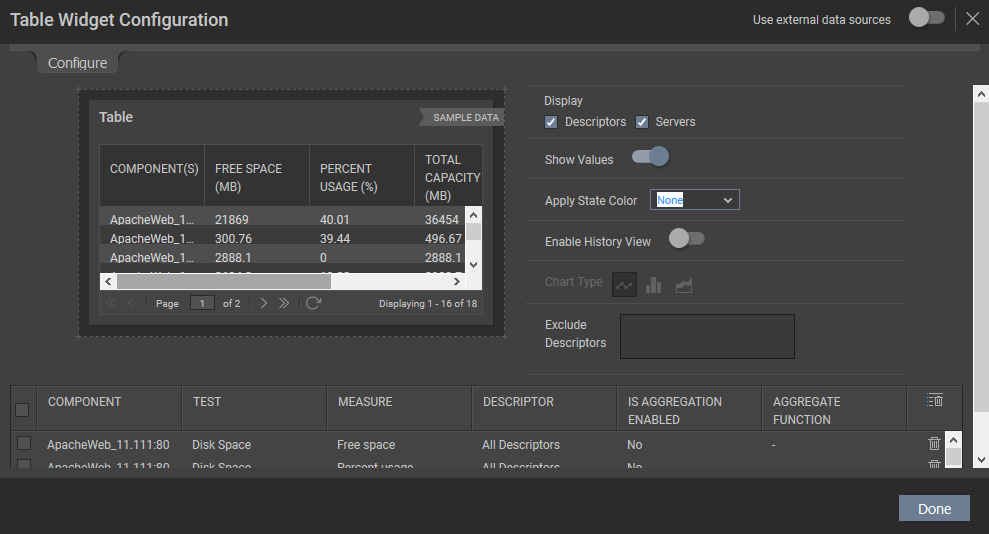The height and width of the screenshot is (534, 989).
Task: Check the ApacheWeb_11.111:80 Free space row checkbox
Action: pyautogui.click(x=24, y=443)
